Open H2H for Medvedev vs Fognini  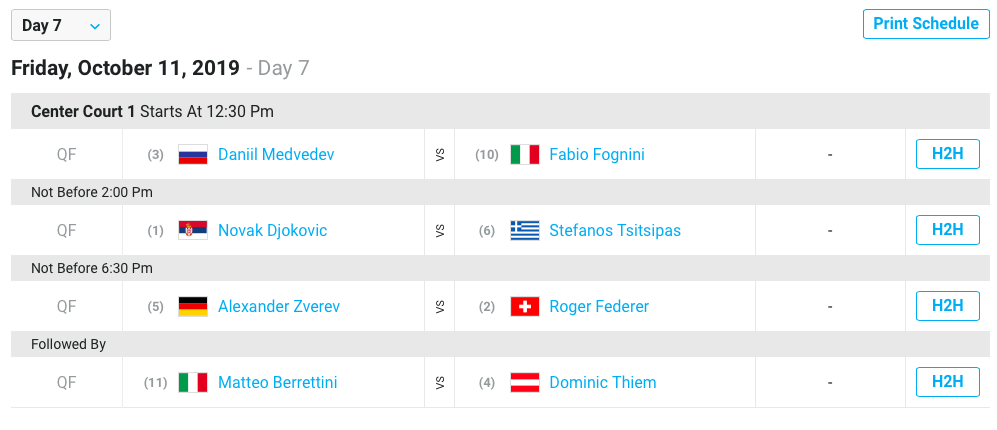(x=947, y=154)
